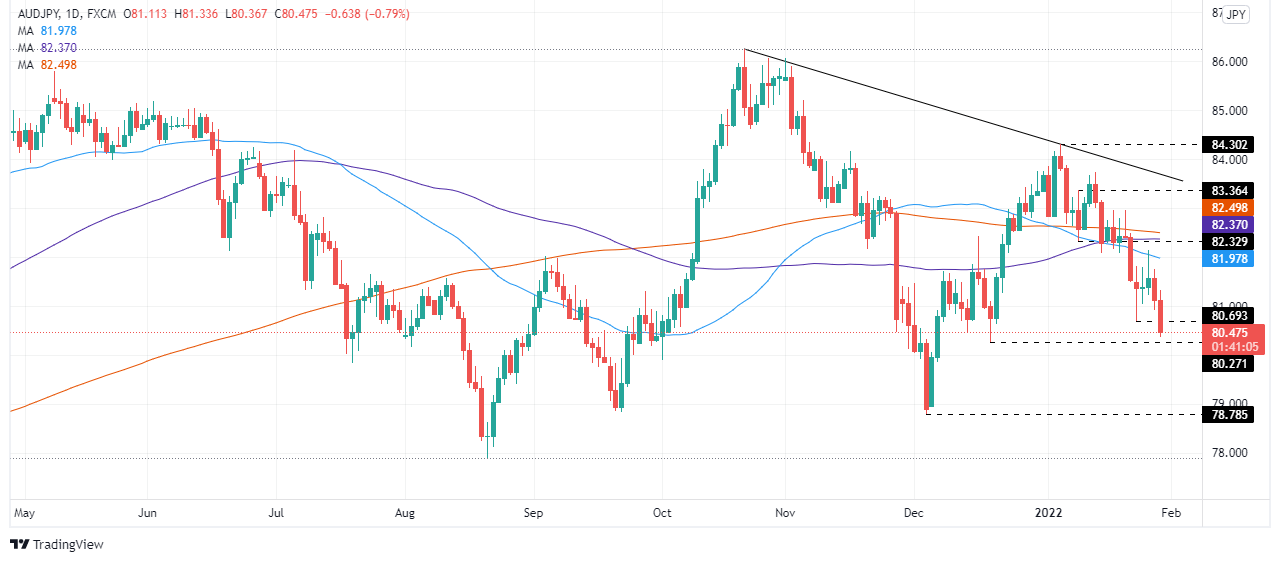Select the 78.785 price level label
1280x562 pixels.
1231,414
